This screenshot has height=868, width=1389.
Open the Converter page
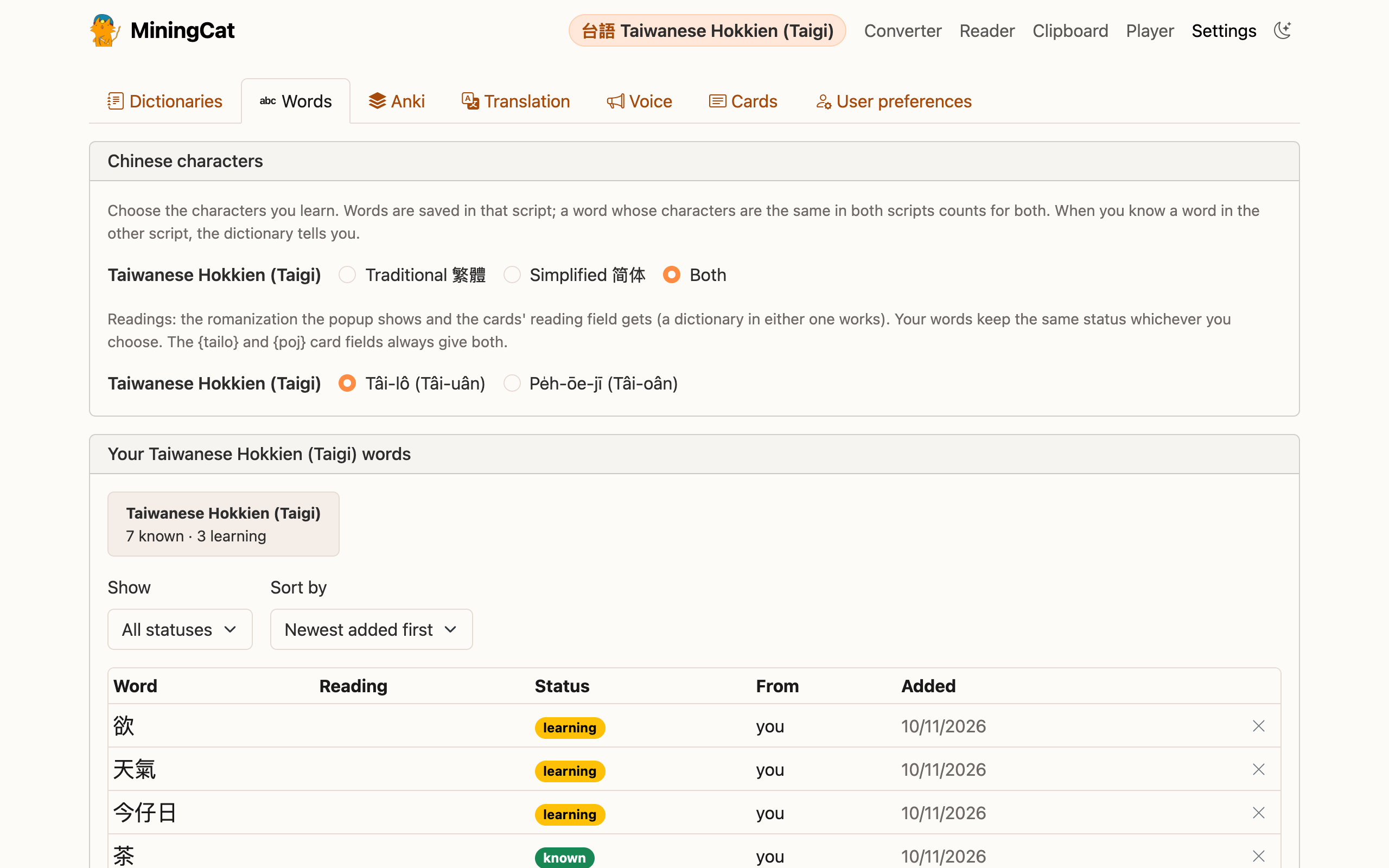pos(903,30)
